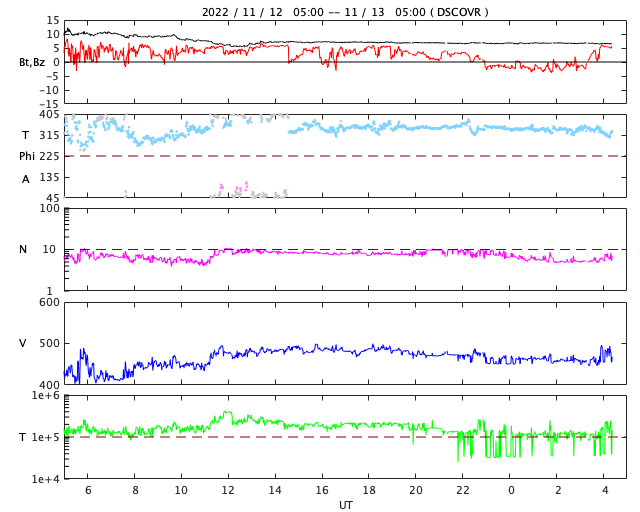640x512 pixels.
Task: Click the 12 hour tick label
Action: [x=228, y=490]
